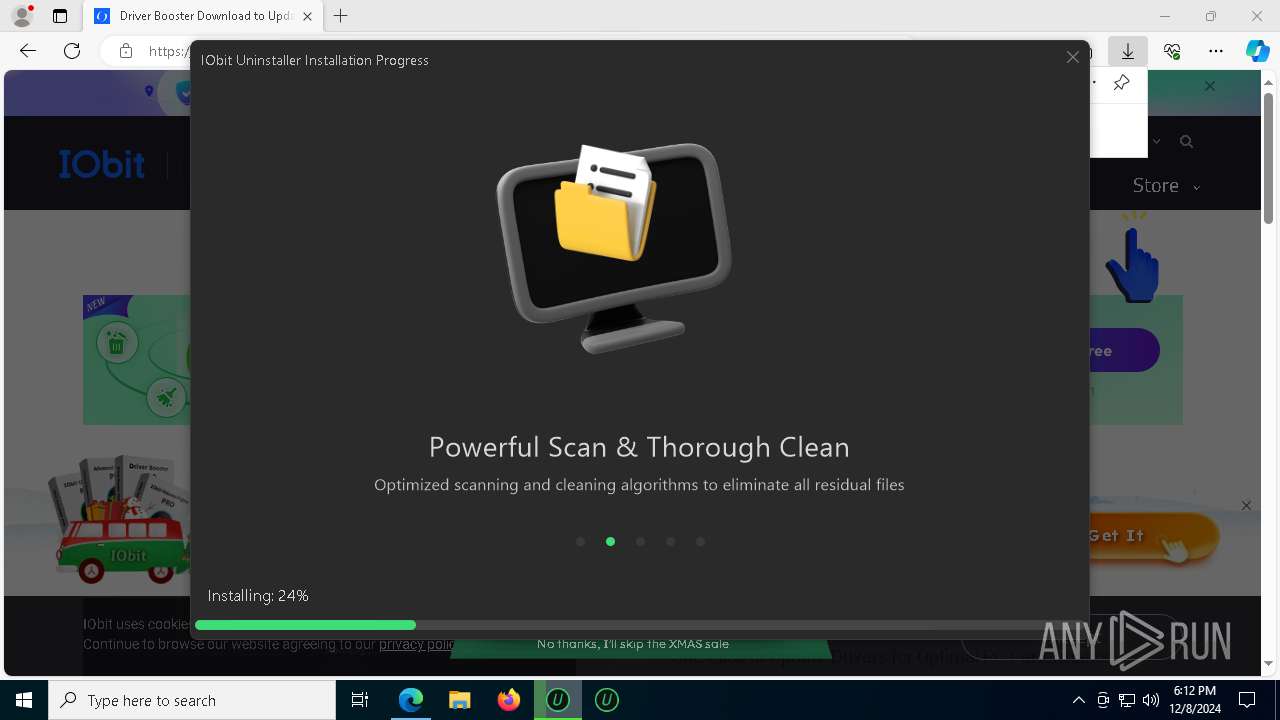Click the taskbar search box
Image resolution: width=1280 pixels, height=720 pixels.
[192, 700]
